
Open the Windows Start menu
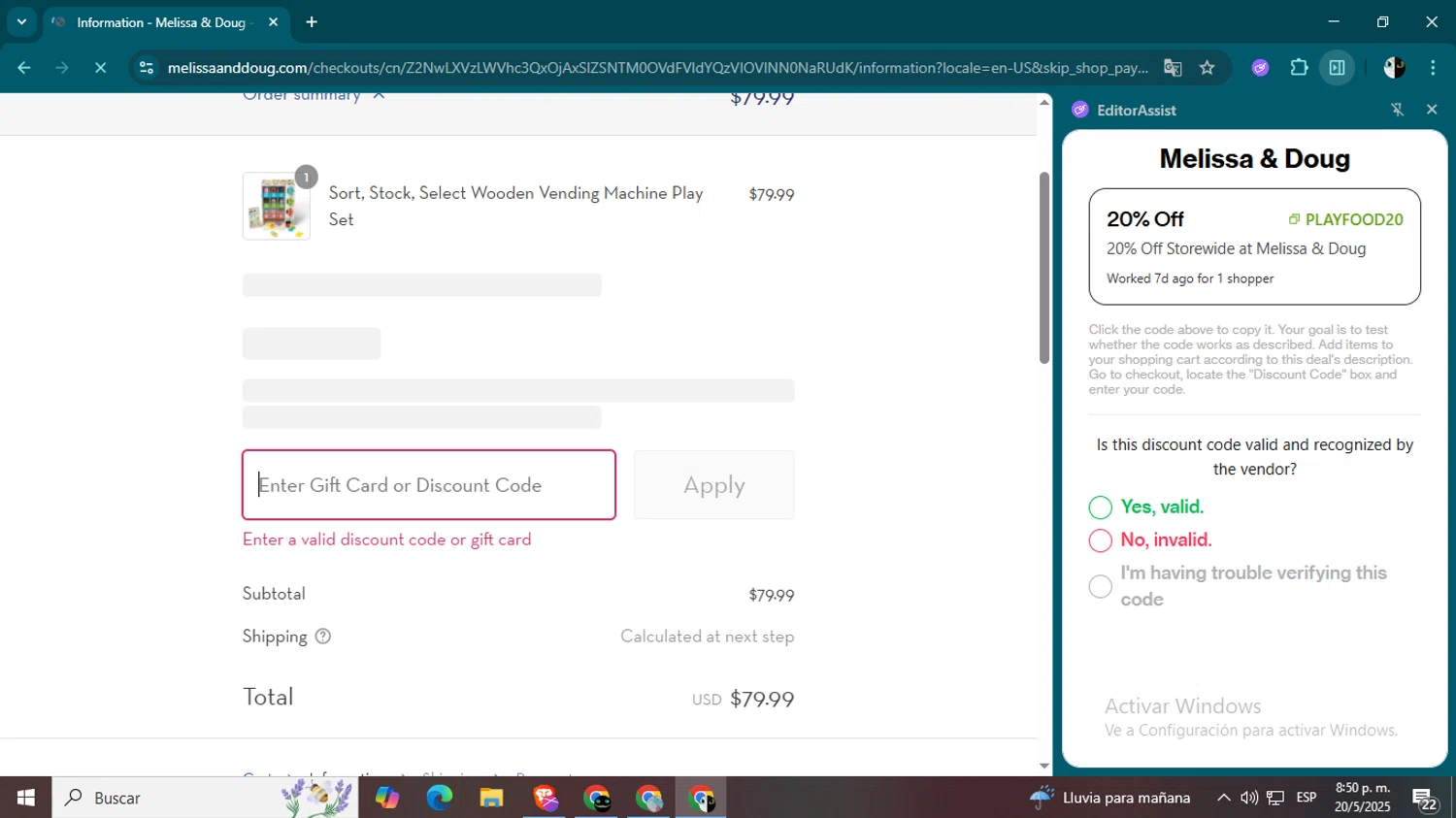click(x=25, y=798)
